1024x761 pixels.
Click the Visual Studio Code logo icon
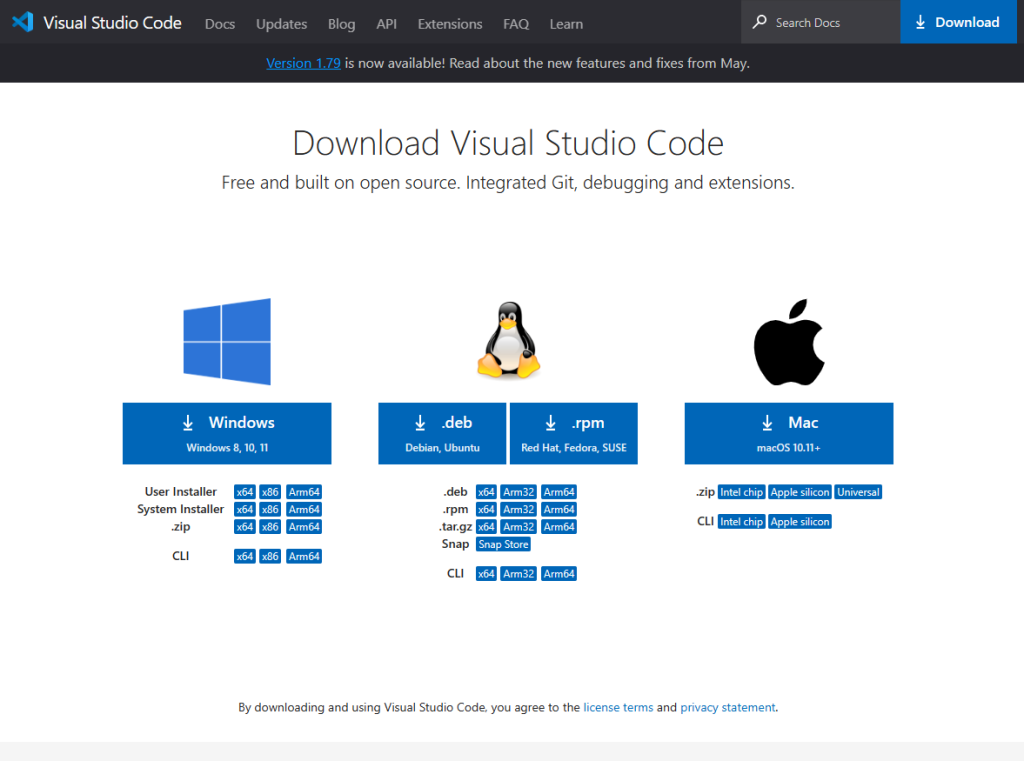23,22
